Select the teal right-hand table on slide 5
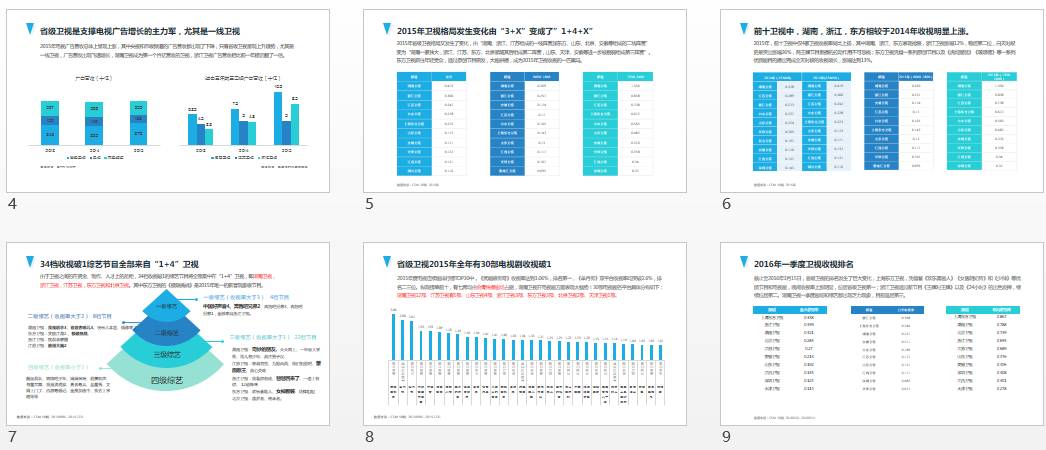 coord(618,125)
